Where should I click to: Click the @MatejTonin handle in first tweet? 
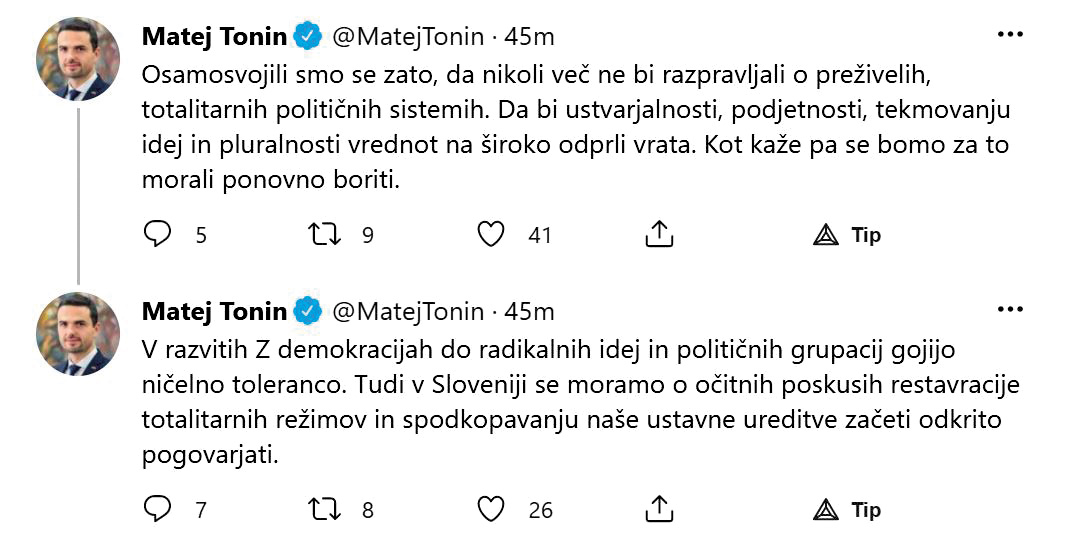407,37
